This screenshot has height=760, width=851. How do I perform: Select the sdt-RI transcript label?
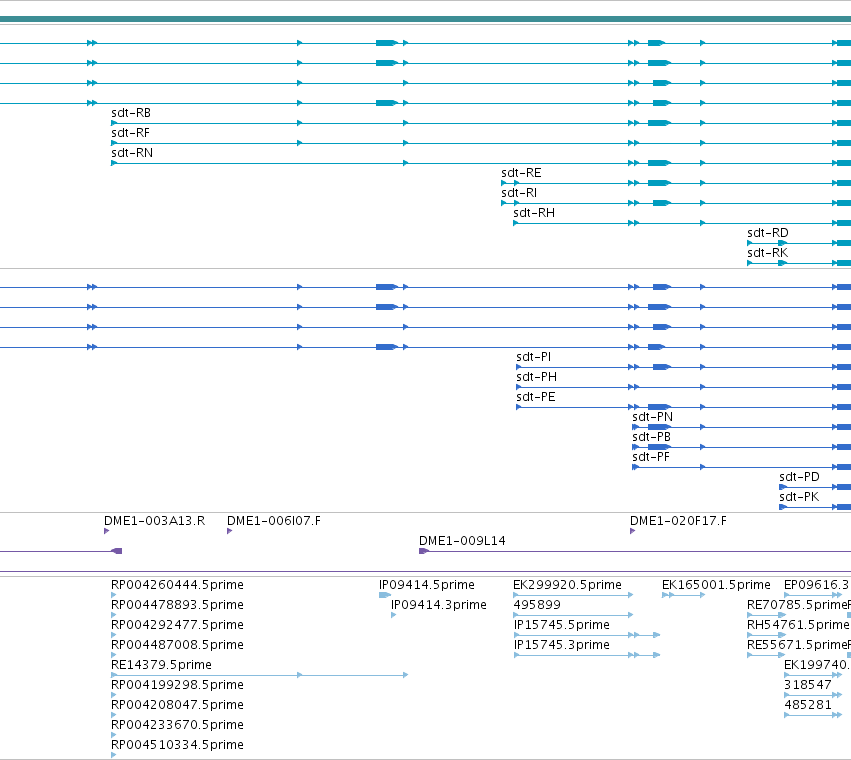click(519, 193)
